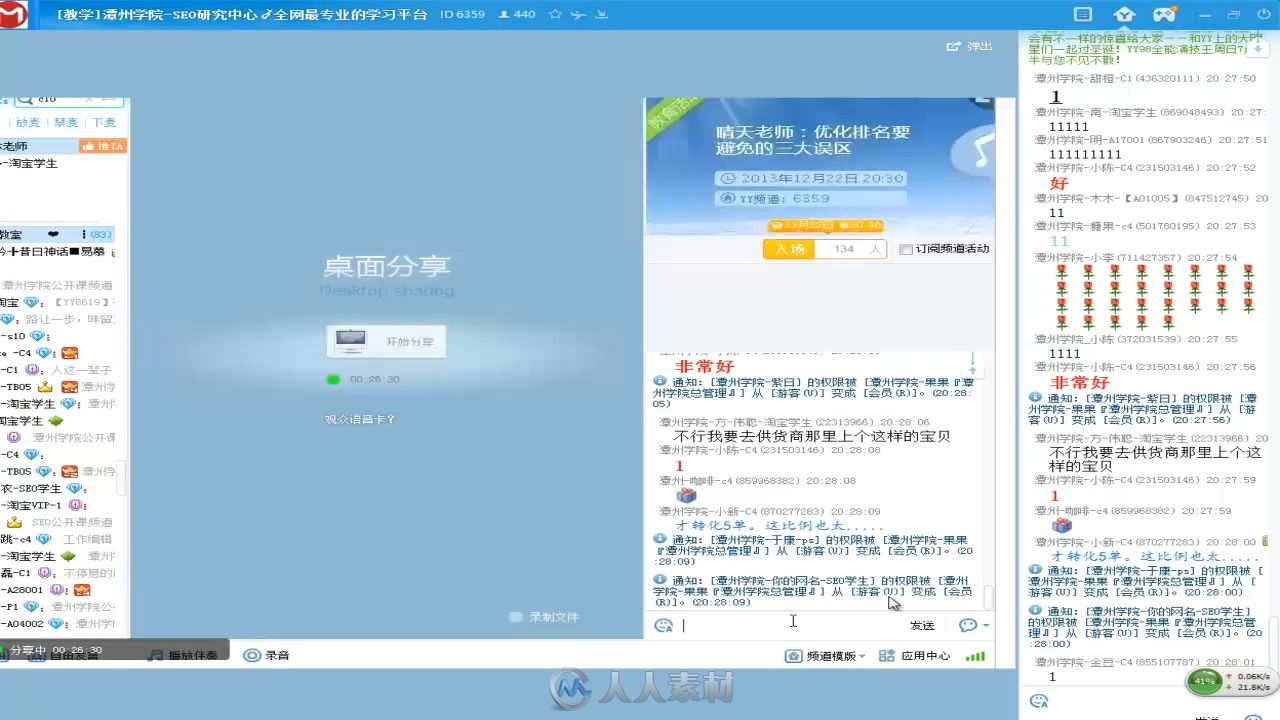
Task: Click the emoticon icon in center chat input
Action: (663, 626)
